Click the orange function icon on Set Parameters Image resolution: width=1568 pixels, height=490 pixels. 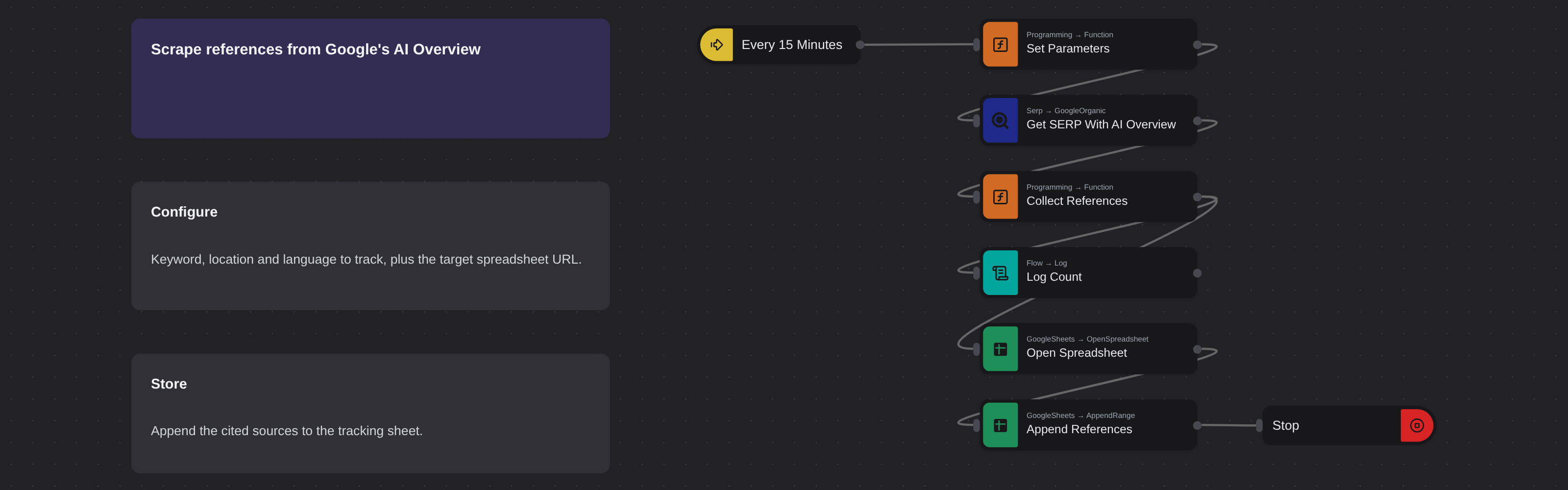tap(1000, 45)
